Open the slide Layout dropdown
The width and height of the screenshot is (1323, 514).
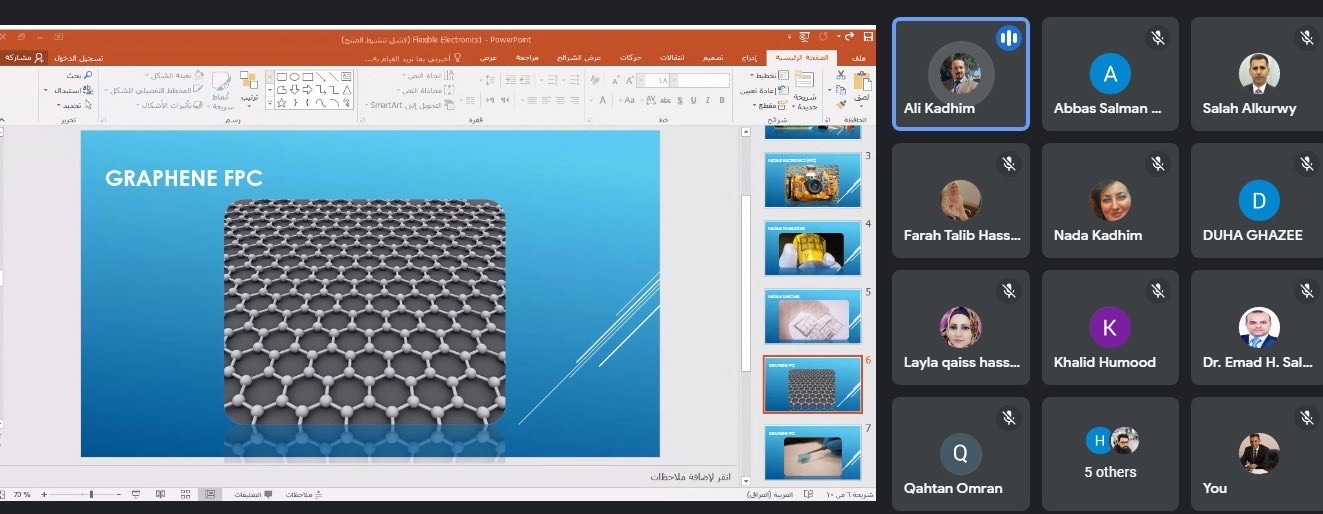[x=768, y=75]
